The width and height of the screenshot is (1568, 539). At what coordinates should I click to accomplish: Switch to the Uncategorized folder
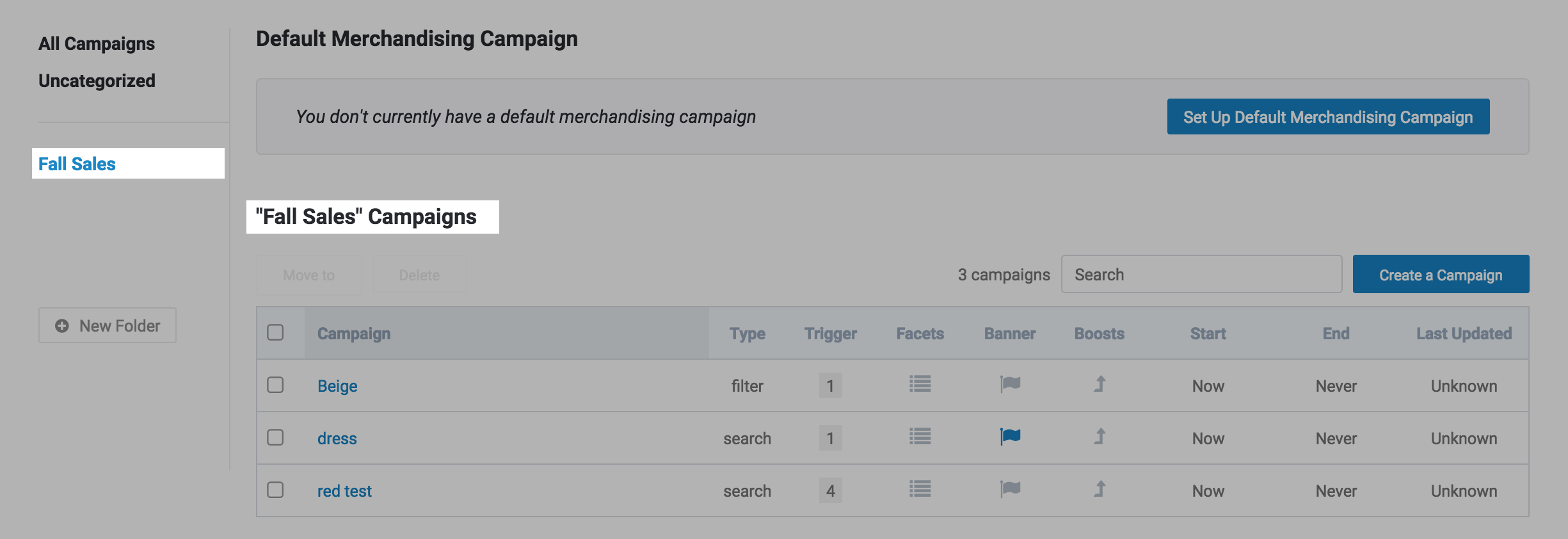tap(97, 81)
